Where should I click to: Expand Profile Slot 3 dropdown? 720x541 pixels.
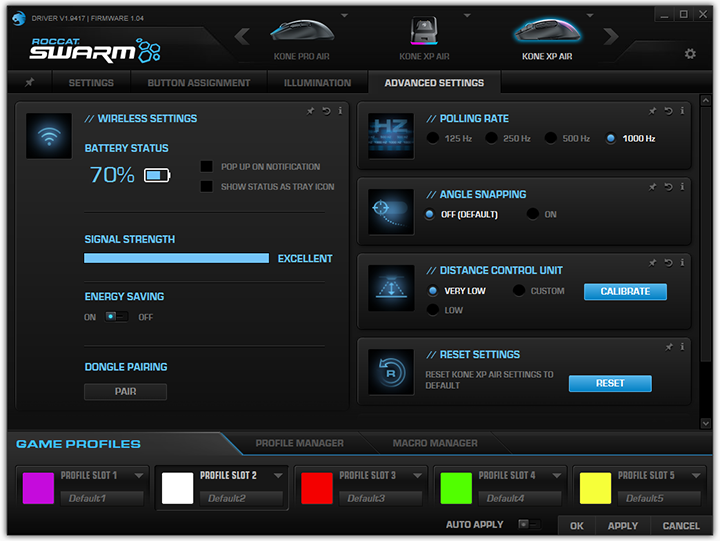pos(417,476)
